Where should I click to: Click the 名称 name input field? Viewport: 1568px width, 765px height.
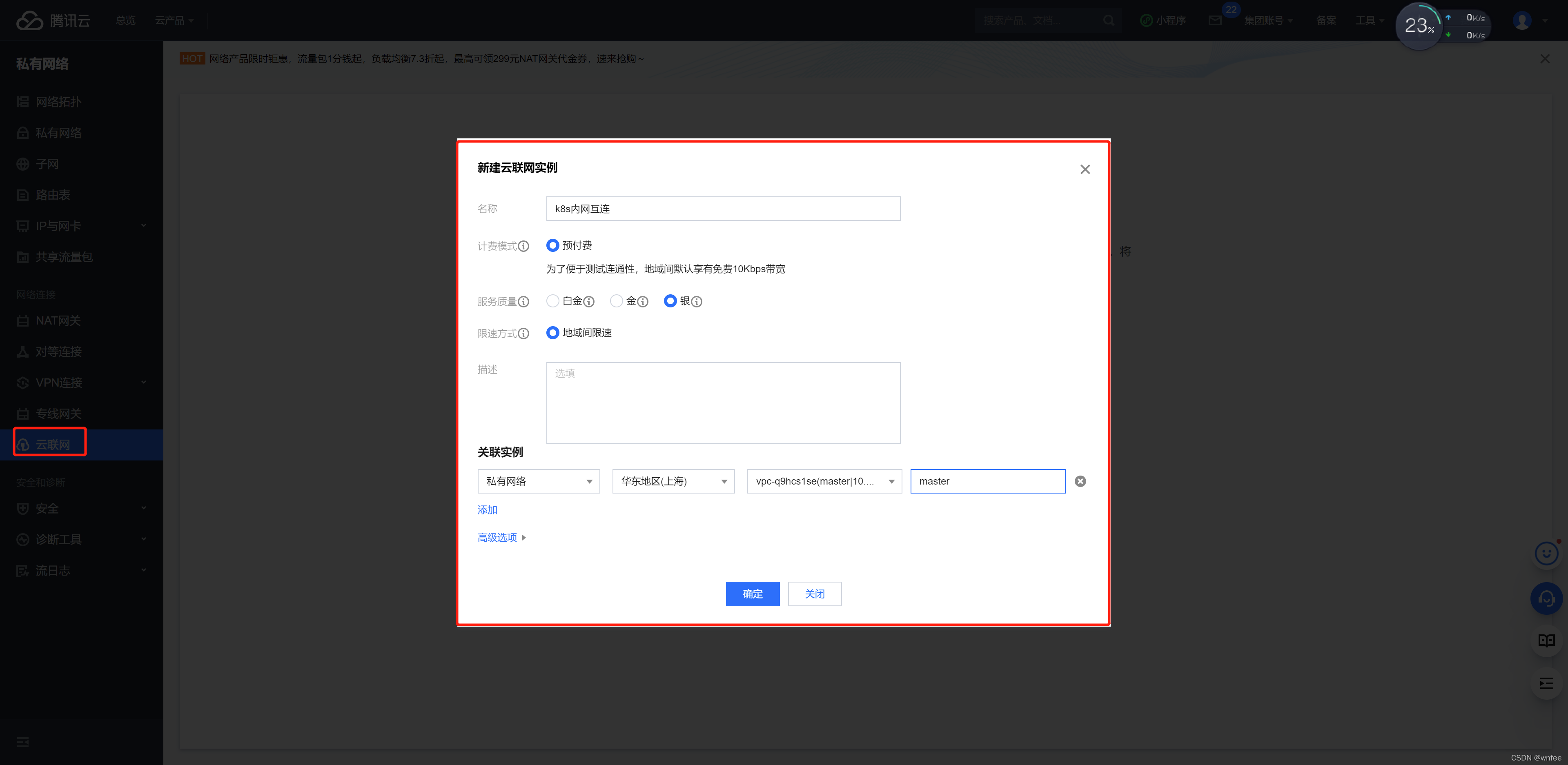(722, 209)
